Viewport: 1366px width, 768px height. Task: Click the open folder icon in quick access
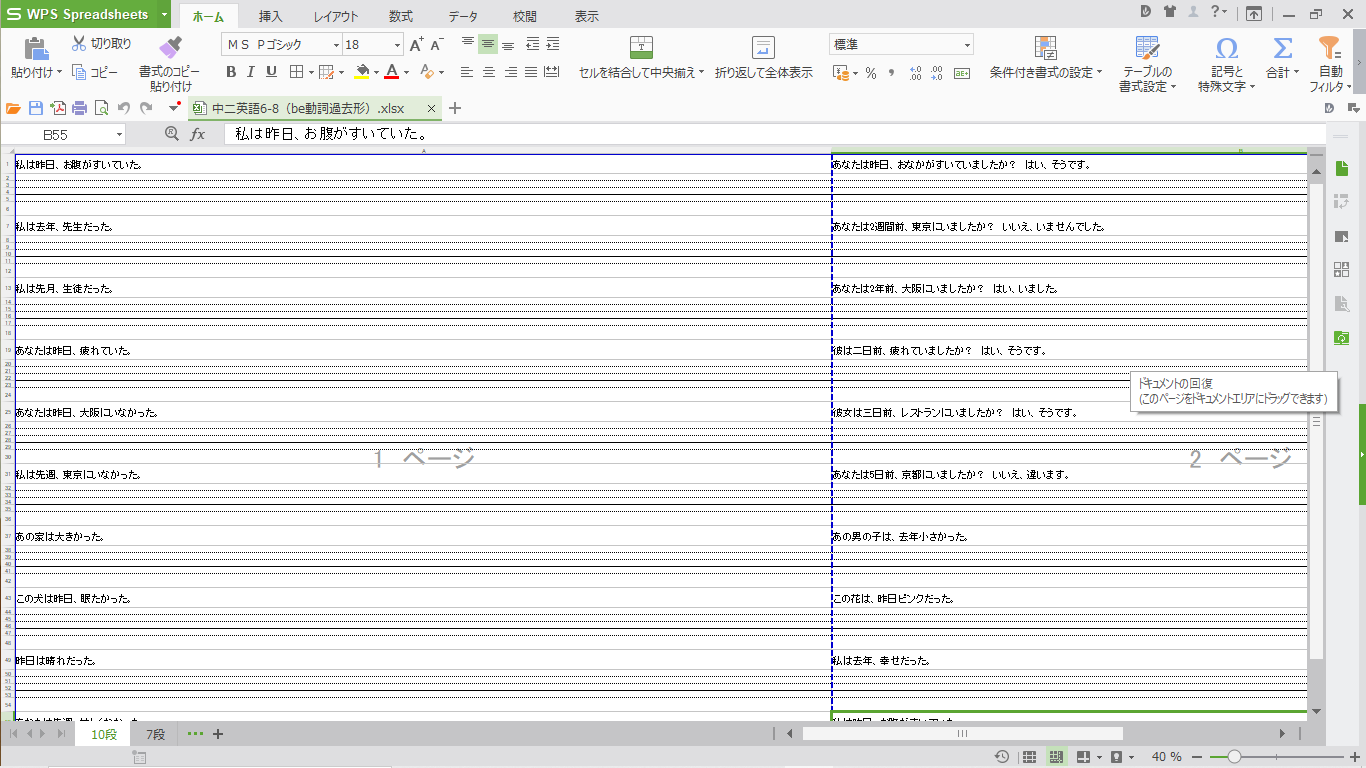click(14, 108)
